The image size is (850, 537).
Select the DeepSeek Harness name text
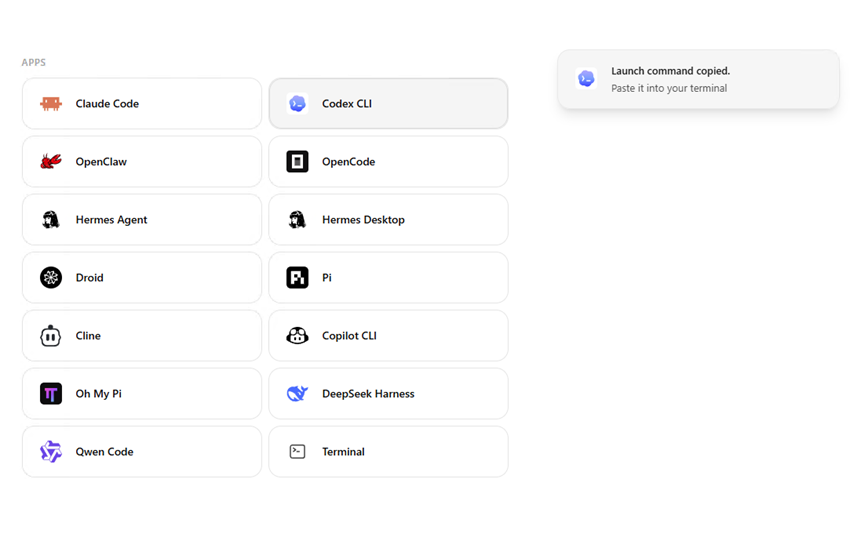368,393
